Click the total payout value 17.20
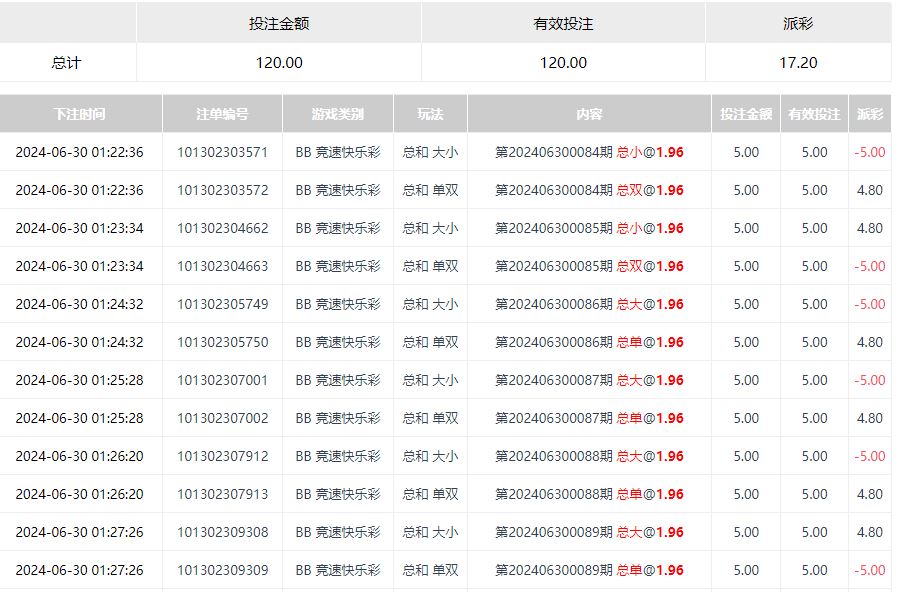This screenshot has width=902, height=592. coord(797,62)
